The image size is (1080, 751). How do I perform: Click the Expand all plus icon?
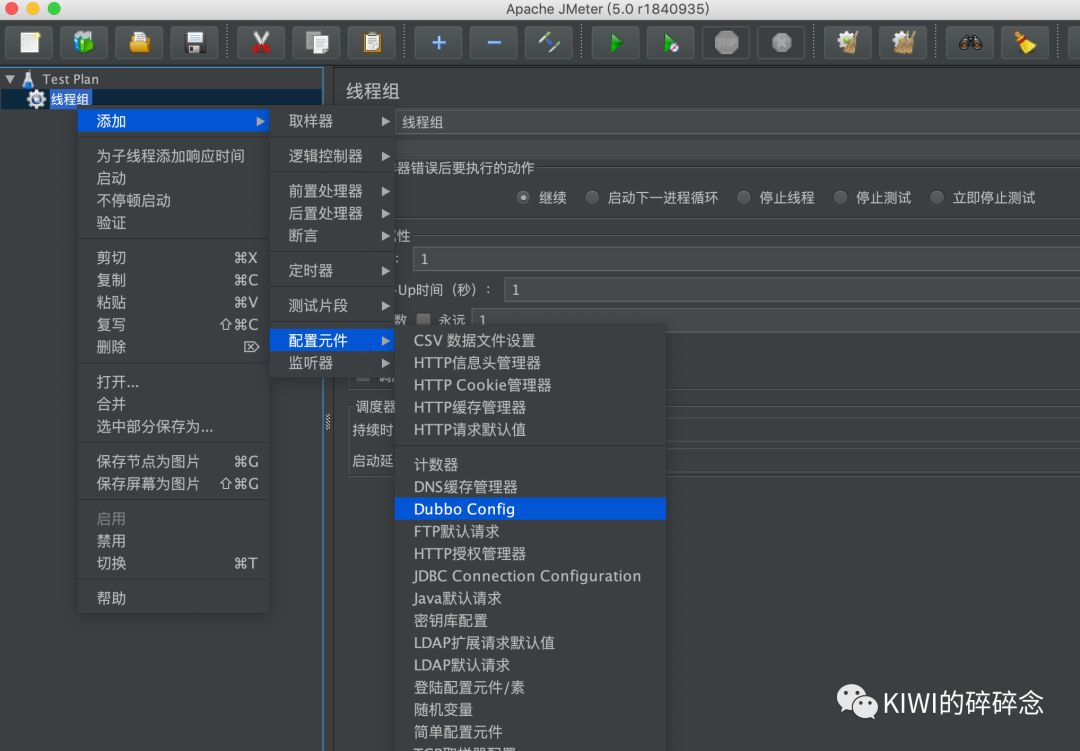pyautogui.click(x=438, y=43)
